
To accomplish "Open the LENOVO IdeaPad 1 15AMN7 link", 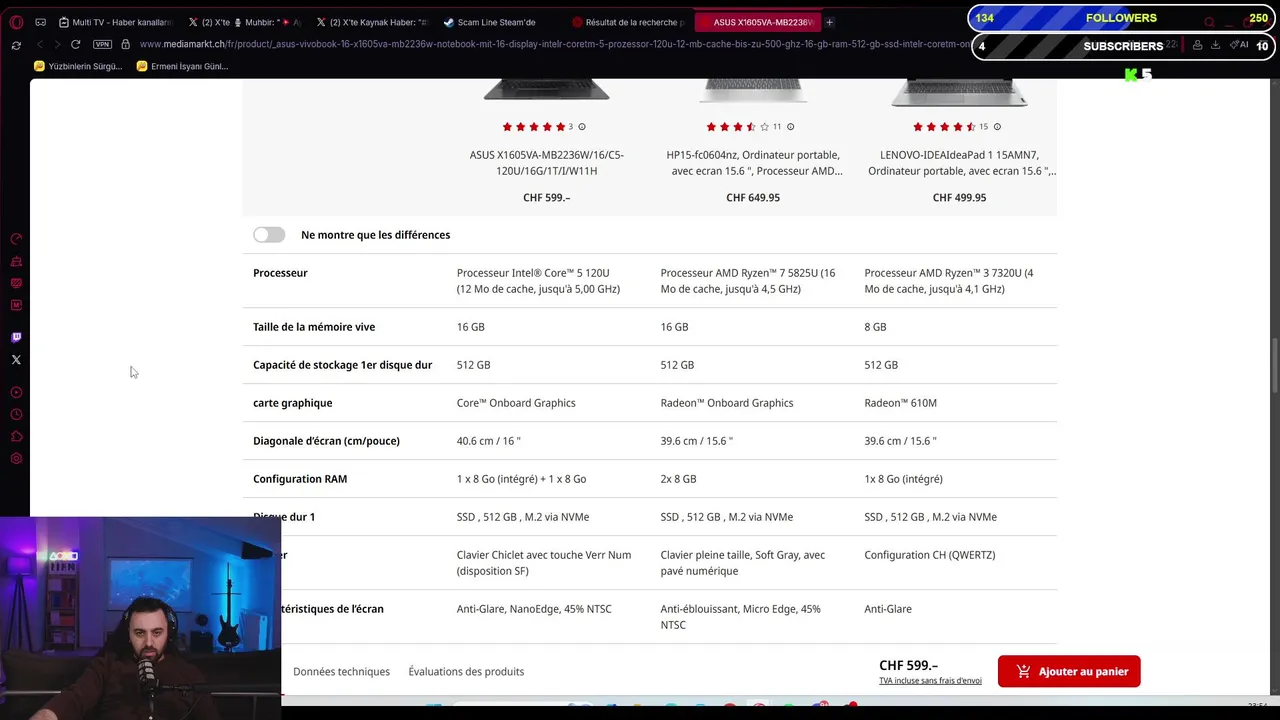I will (961, 163).
